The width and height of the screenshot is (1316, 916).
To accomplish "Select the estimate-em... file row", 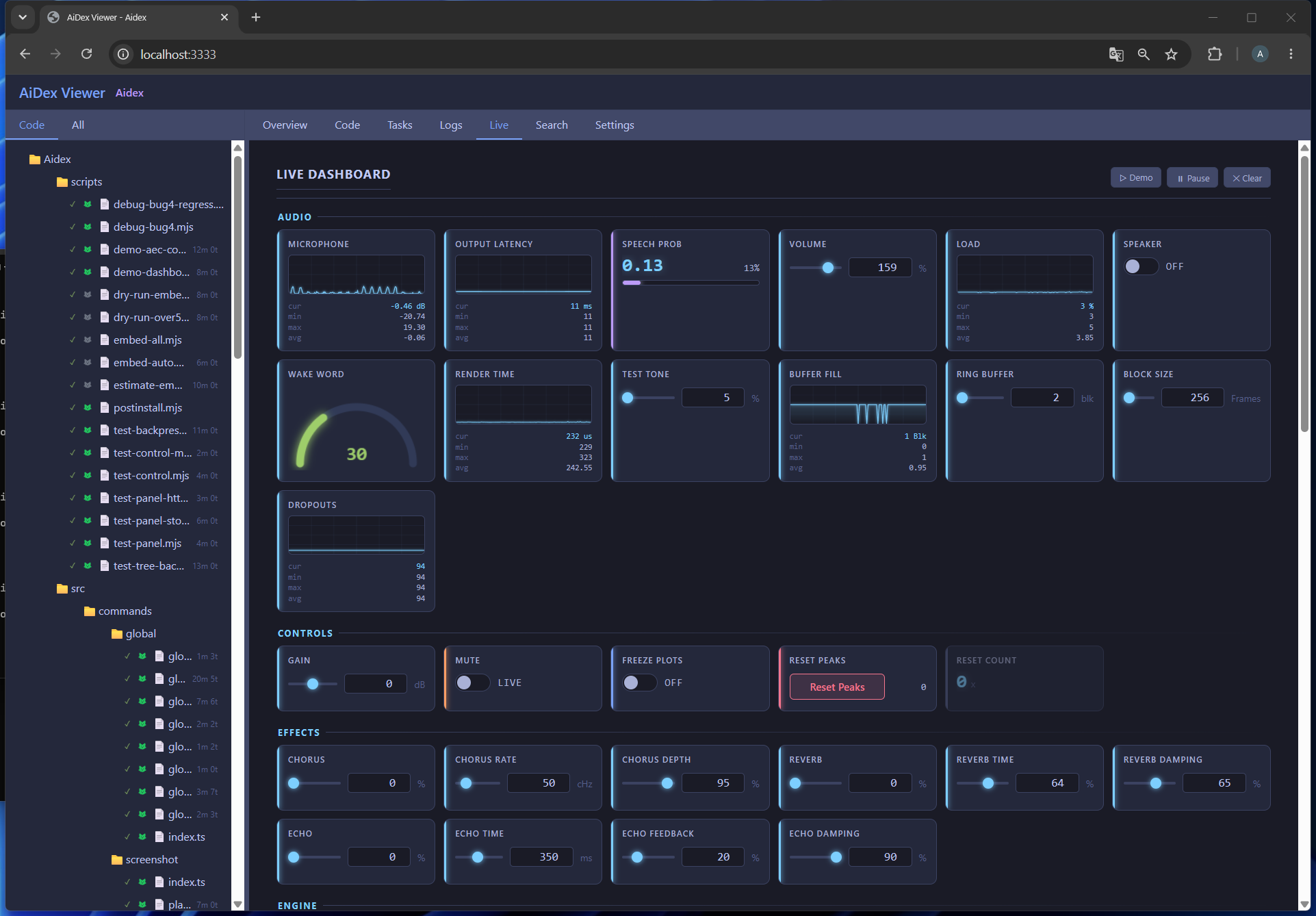I will (x=148, y=385).
